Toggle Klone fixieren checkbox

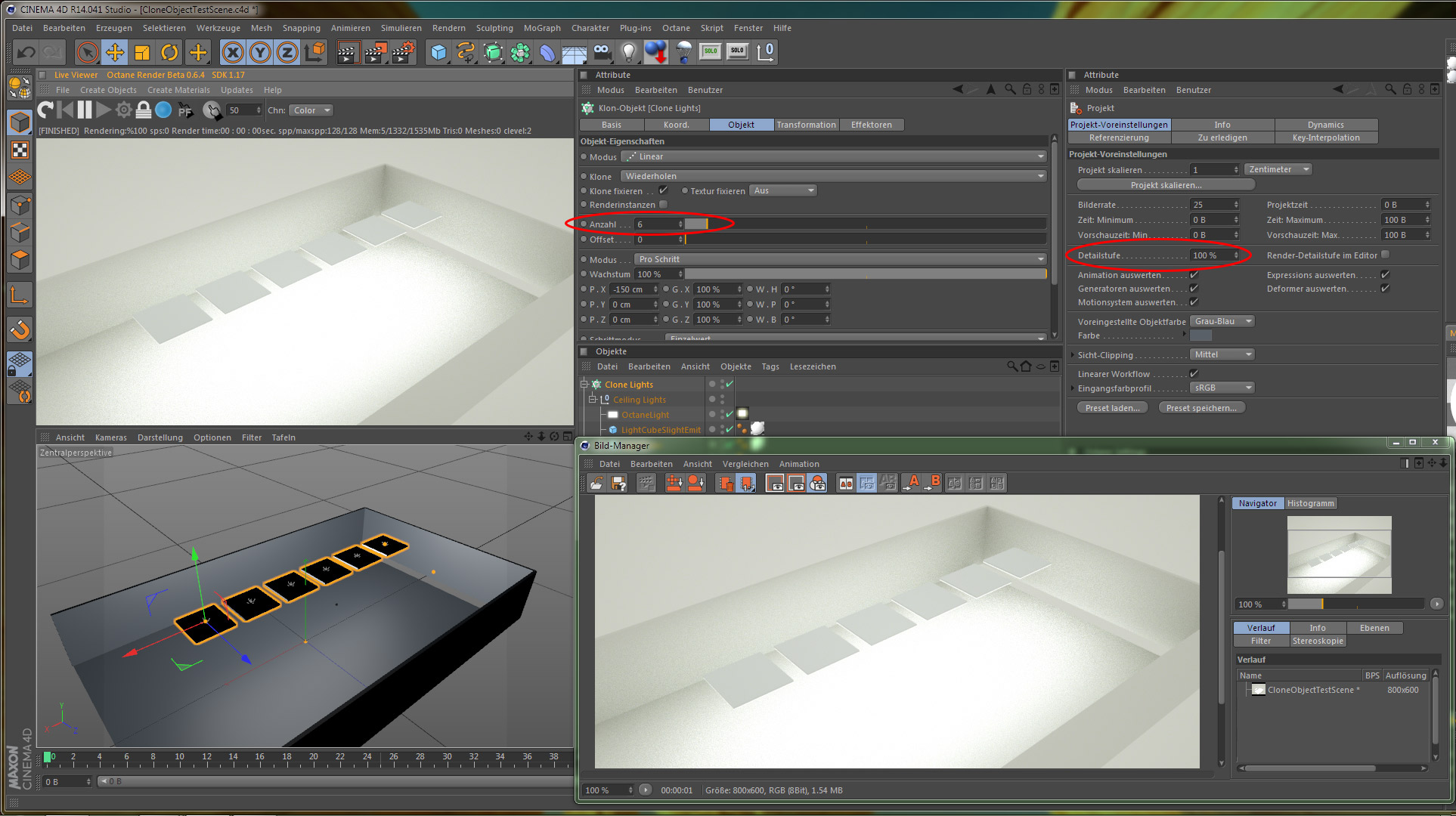coord(663,190)
